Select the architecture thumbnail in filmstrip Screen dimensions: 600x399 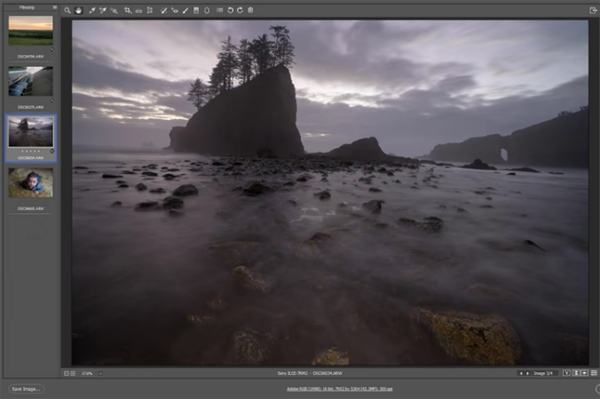click(x=31, y=81)
